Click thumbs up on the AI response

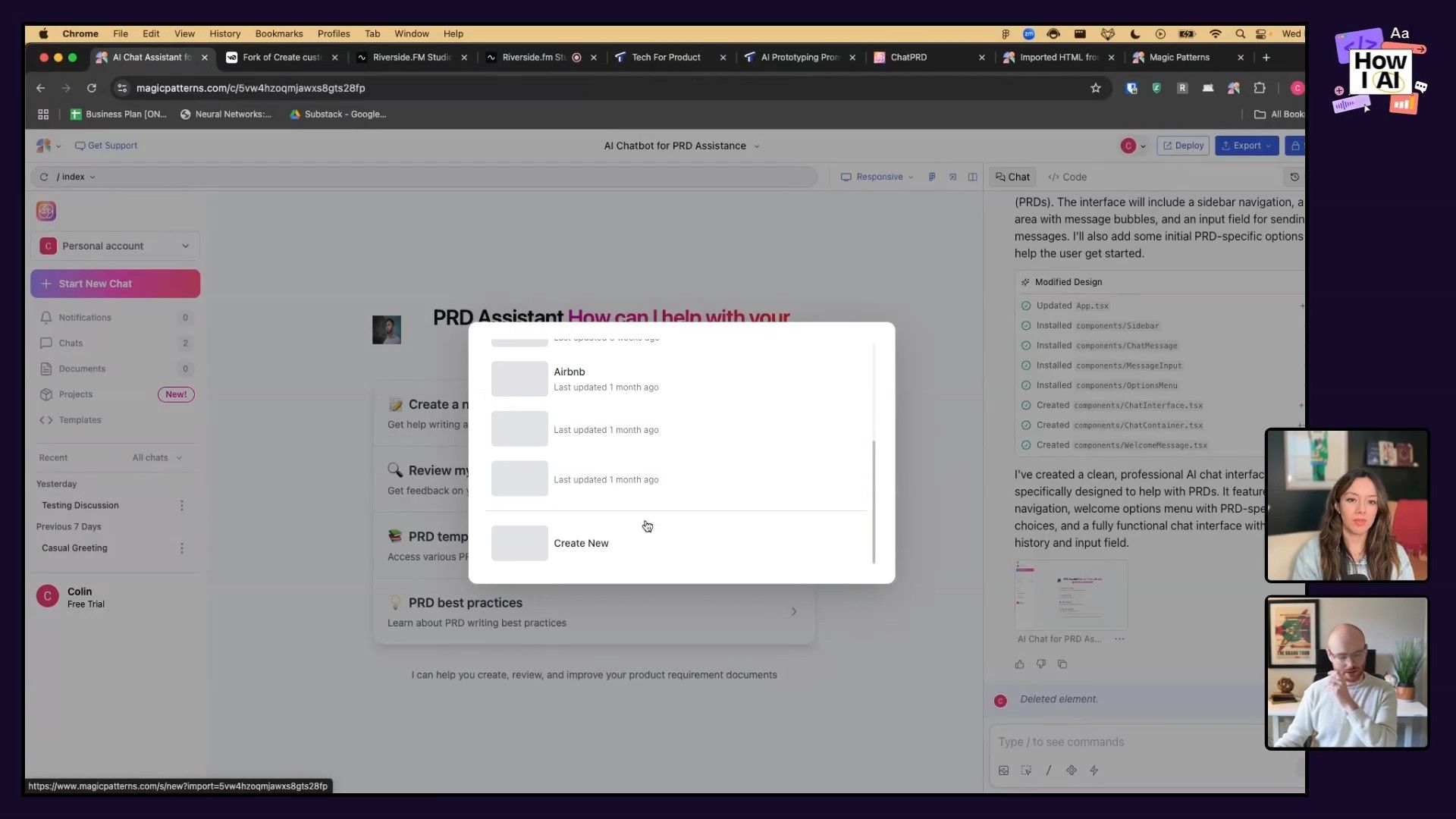(1019, 664)
